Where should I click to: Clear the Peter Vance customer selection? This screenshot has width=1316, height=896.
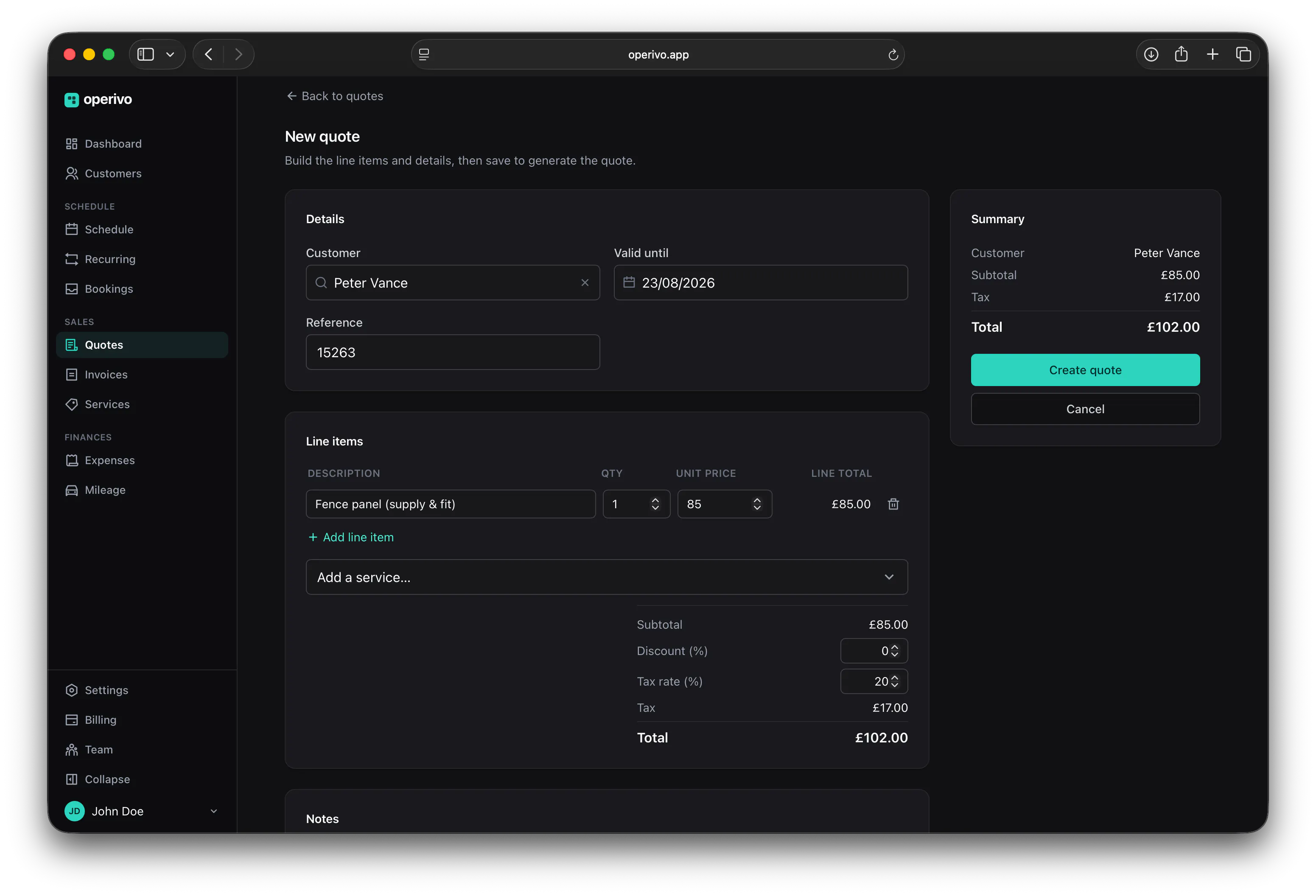(585, 283)
